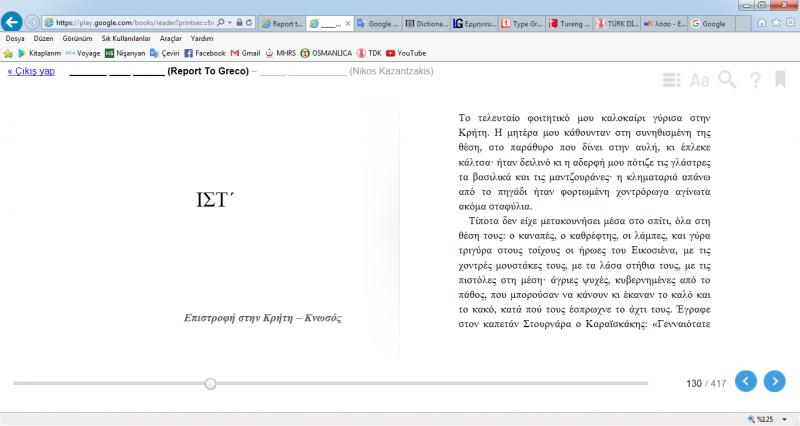
Task: Click the (Report To Greco) title
Action: coord(208,71)
